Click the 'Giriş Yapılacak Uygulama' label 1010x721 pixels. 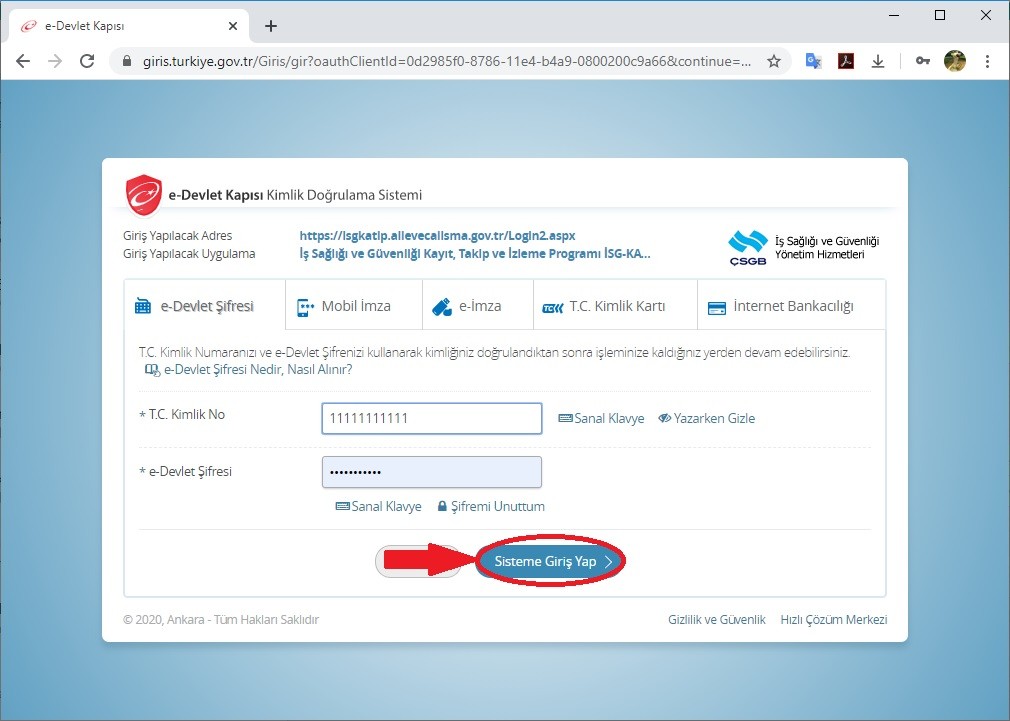[189, 254]
